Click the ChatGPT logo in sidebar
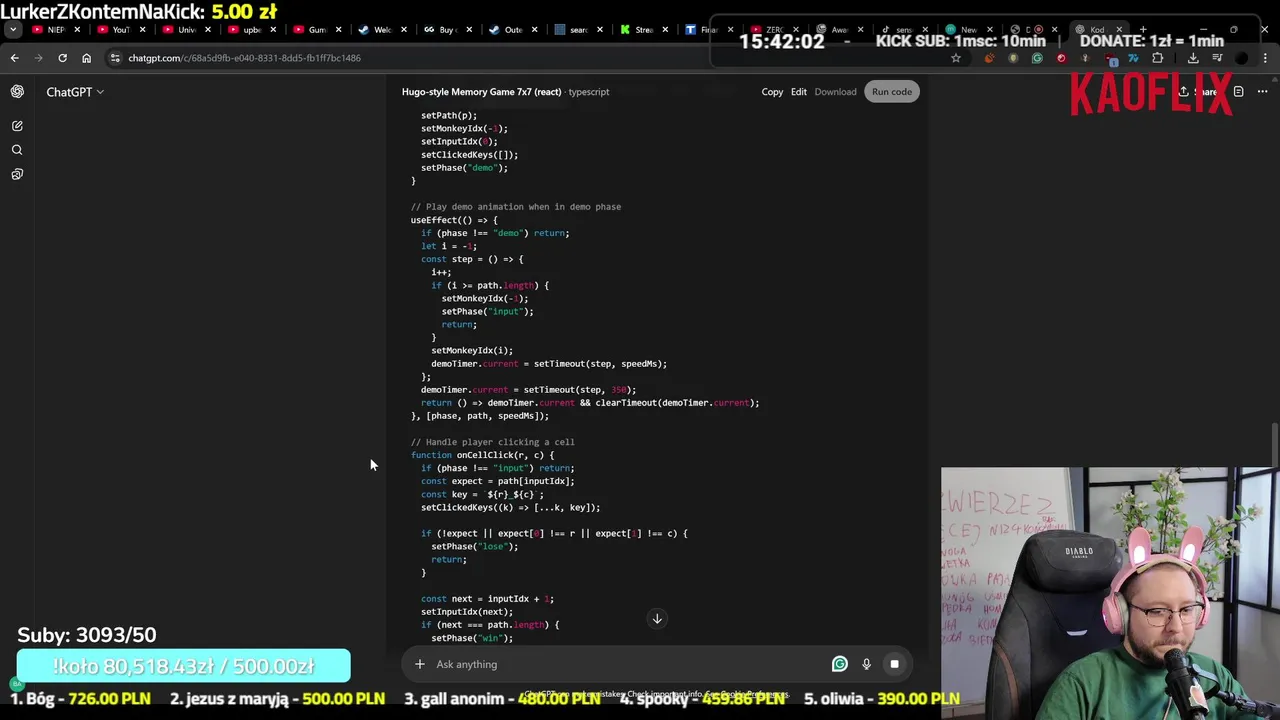The image size is (1280, 720). 17,92
